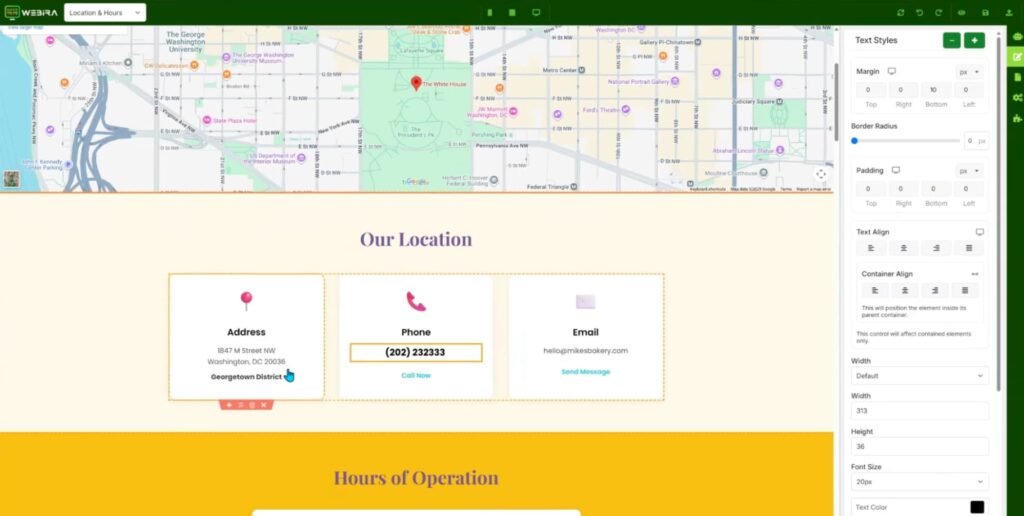Open the settings gears tab in right sidebar
This screenshot has height=516, width=1024.
point(1016,97)
